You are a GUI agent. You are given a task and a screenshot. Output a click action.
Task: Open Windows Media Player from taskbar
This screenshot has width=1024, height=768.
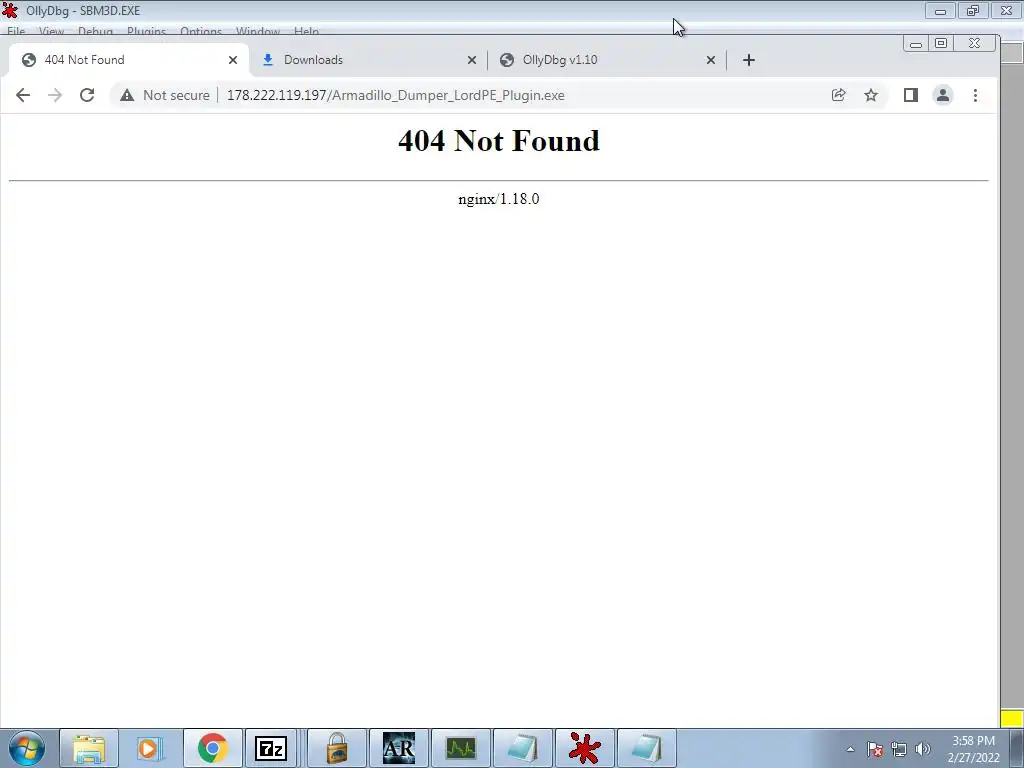point(150,748)
